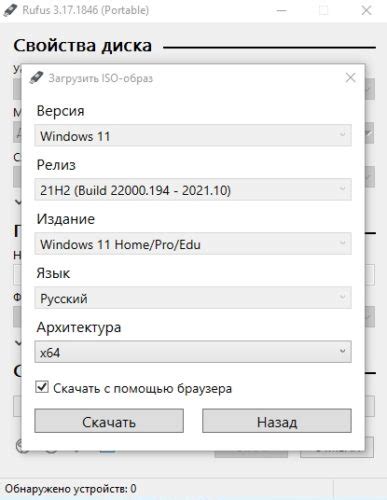Image resolution: width=387 pixels, height=500 pixels.
Task: Expand the Релиз dropdown with 21H2 build
Action: click(x=193, y=189)
